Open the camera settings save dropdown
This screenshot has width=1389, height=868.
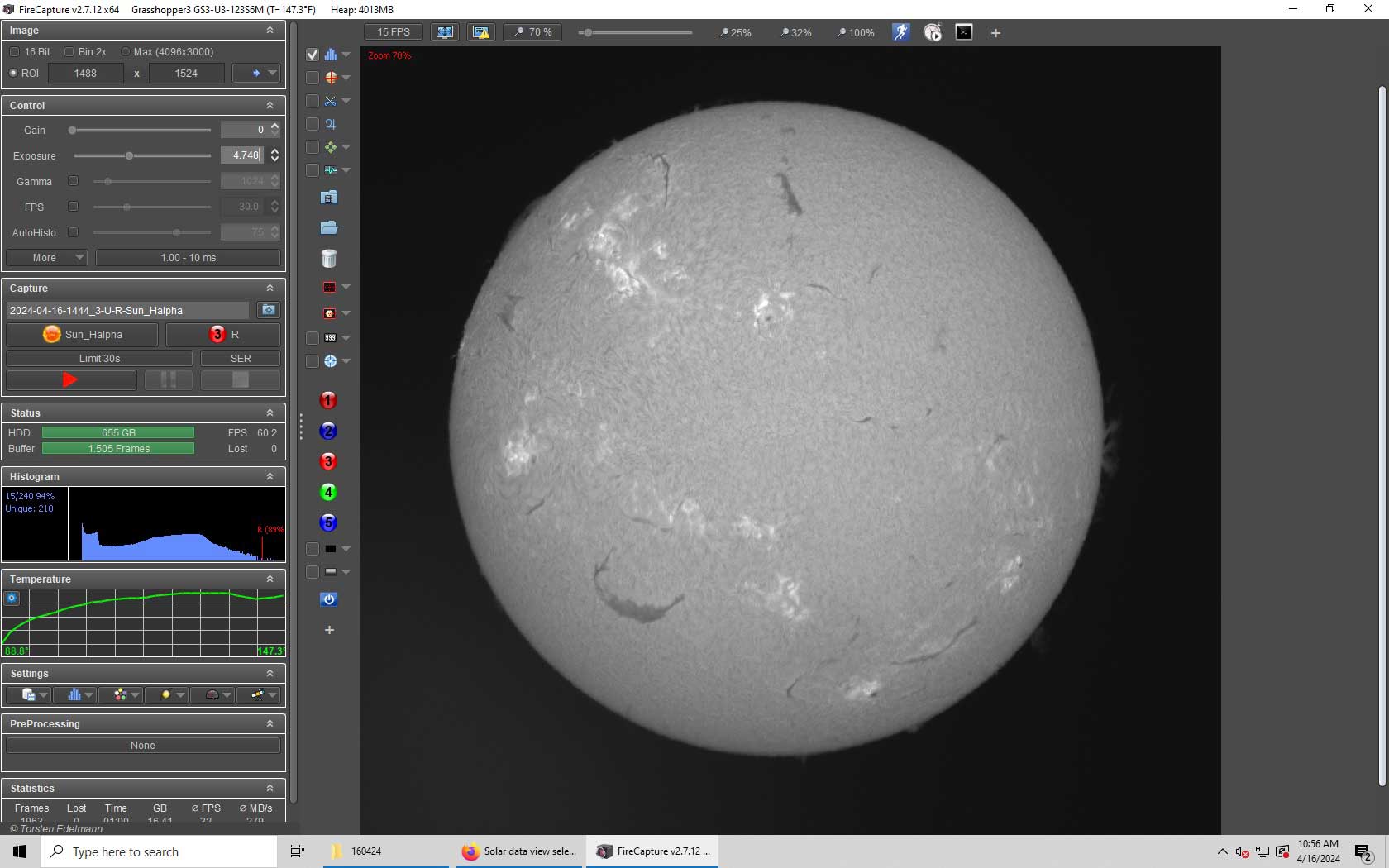[x=30, y=695]
